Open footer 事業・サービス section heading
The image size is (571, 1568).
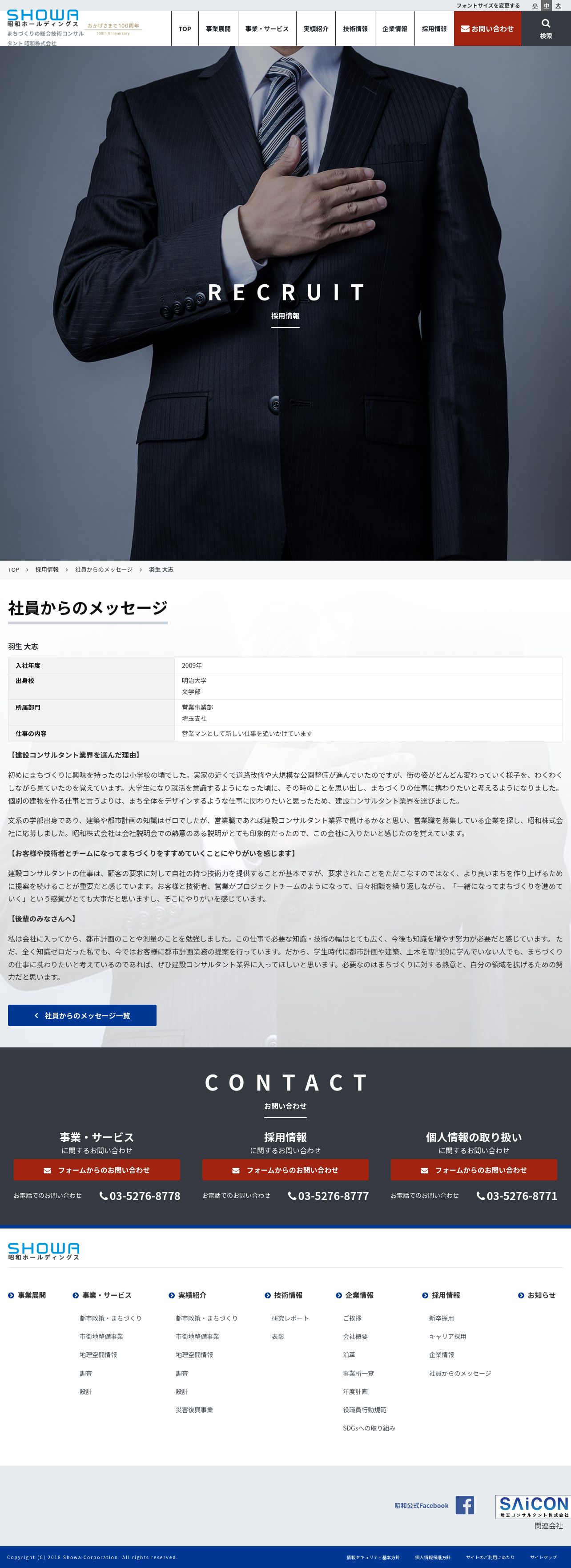102,1295
